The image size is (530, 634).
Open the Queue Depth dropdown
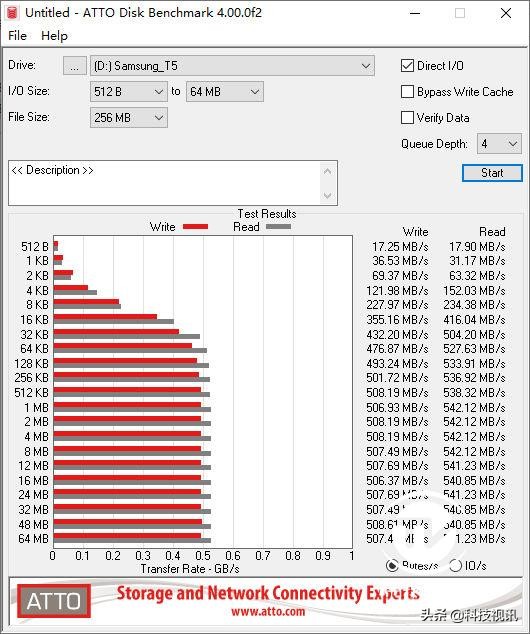[499, 144]
